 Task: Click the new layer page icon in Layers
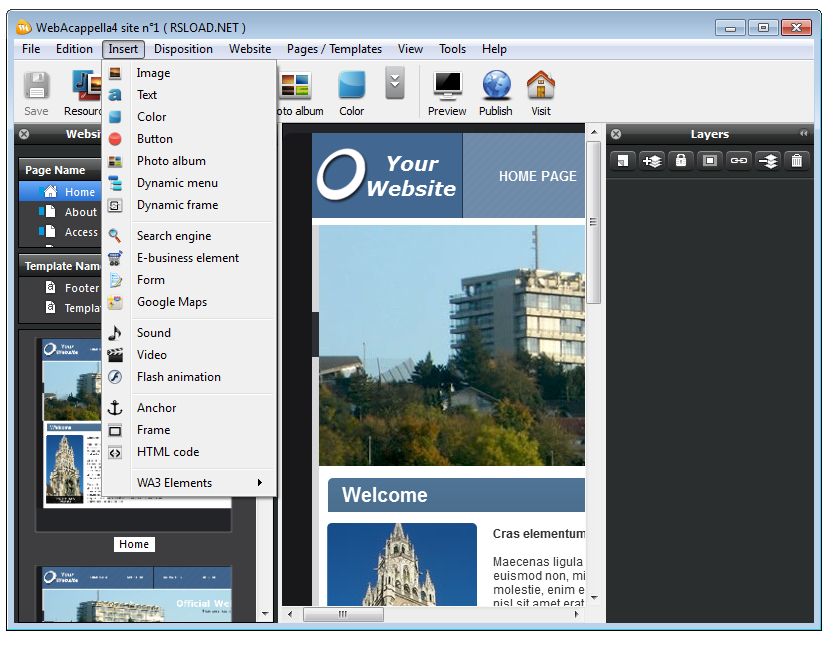tap(623, 160)
